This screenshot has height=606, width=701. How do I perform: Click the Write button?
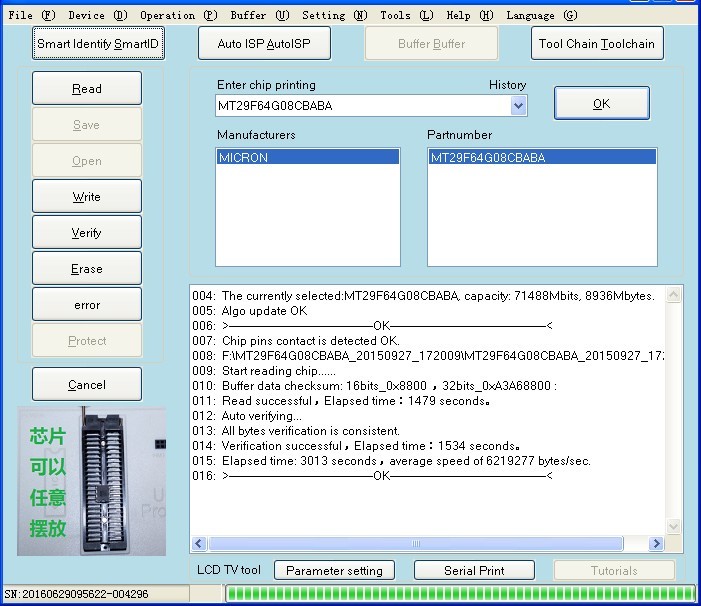coord(87,197)
